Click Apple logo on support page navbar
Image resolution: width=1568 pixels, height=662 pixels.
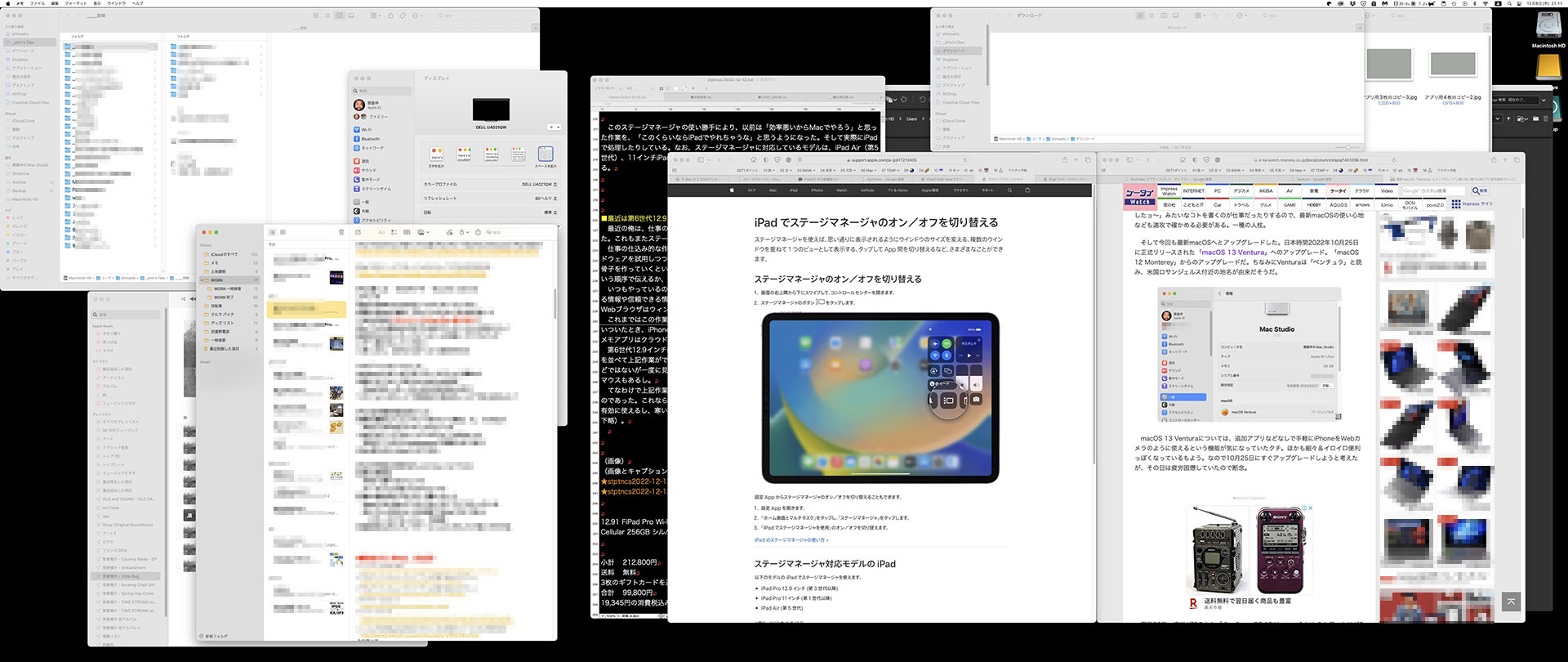tap(732, 190)
